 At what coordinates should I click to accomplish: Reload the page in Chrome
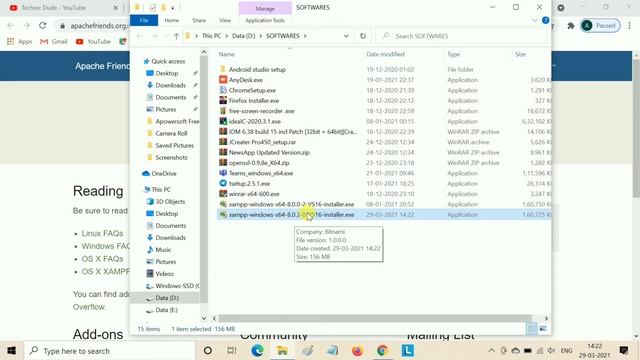tap(42, 25)
